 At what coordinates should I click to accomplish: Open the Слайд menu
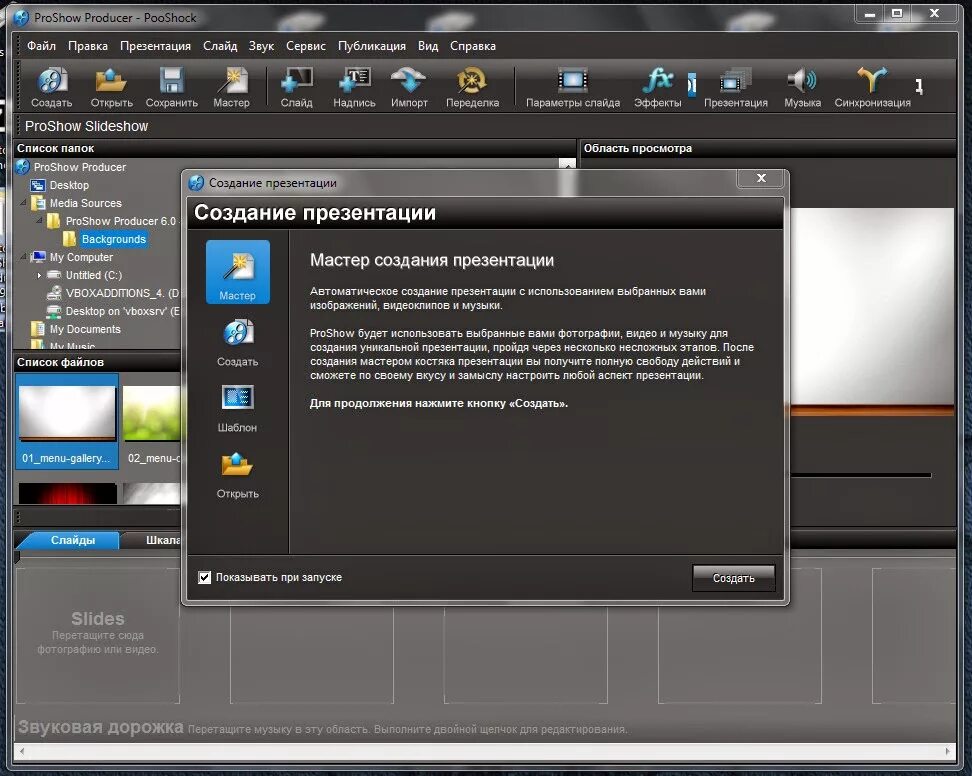coord(220,46)
